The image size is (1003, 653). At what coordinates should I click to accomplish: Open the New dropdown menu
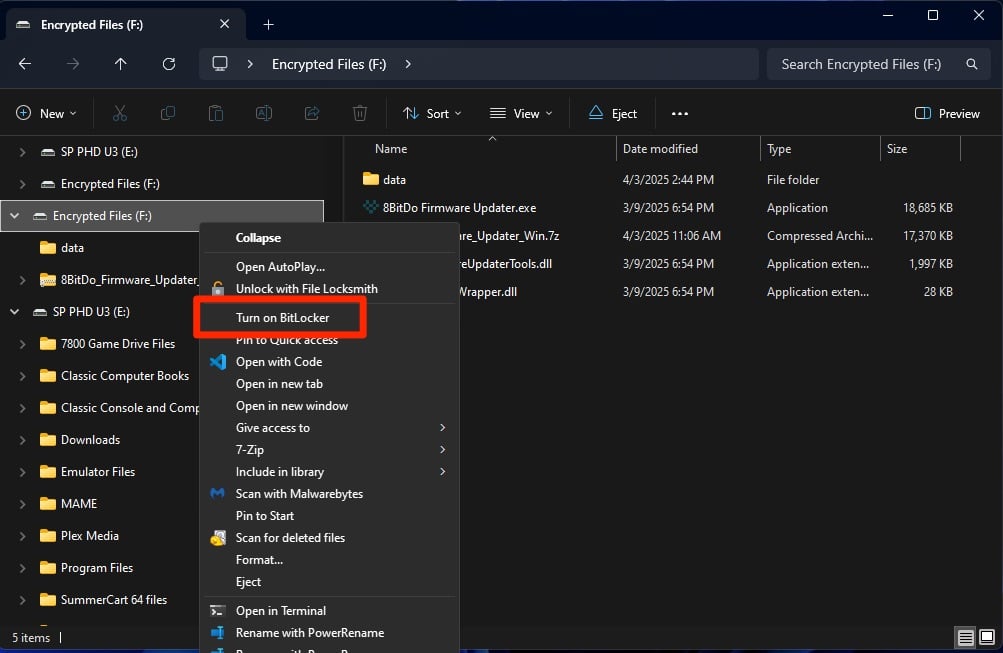click(46, 114)
